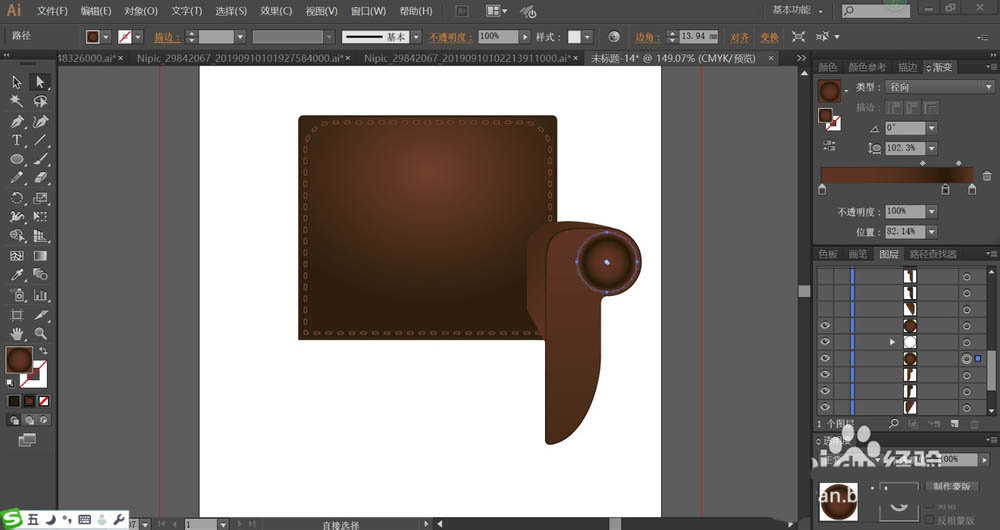1000x530 pixels.
Task: Open the 窗口(W) menu
Action: click(x=369, y=11)
